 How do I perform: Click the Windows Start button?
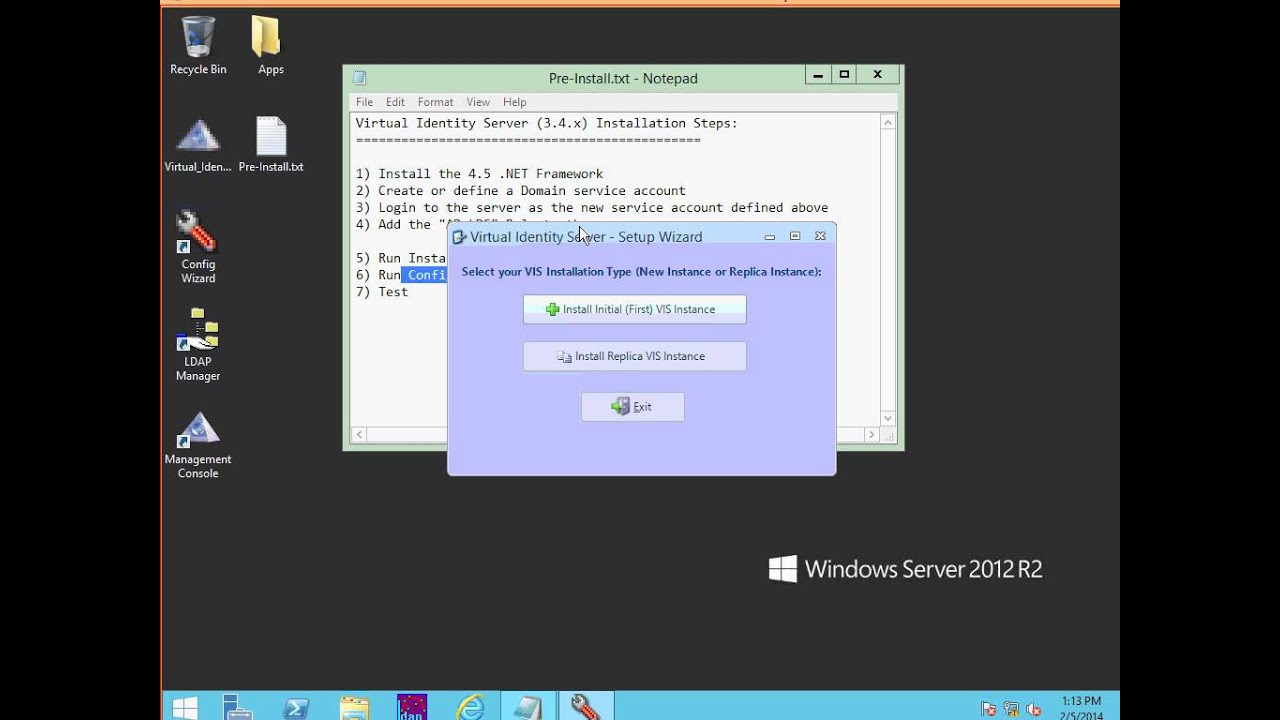click(x=185, y=707)
